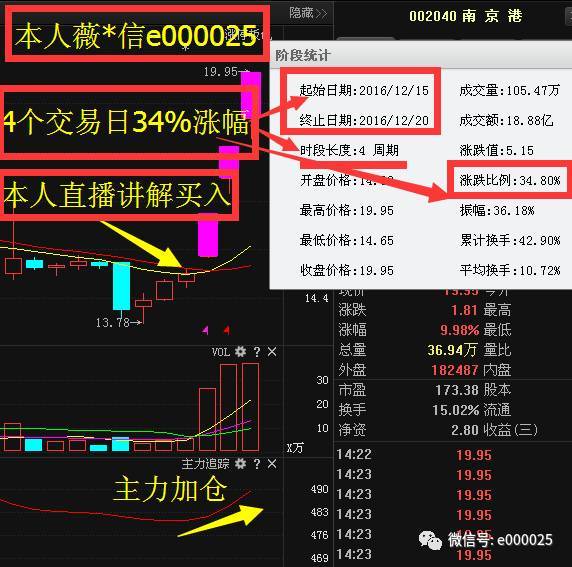The image size is (572, 567).
Task: Click the 490 axis value in 主力追踪
Action: [x=320, y=489]
